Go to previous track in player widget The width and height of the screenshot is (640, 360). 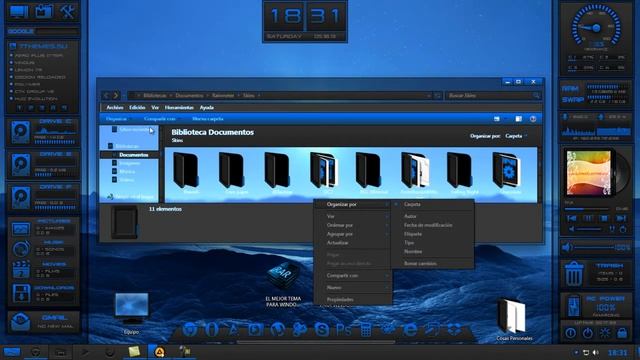click(572, 218)
